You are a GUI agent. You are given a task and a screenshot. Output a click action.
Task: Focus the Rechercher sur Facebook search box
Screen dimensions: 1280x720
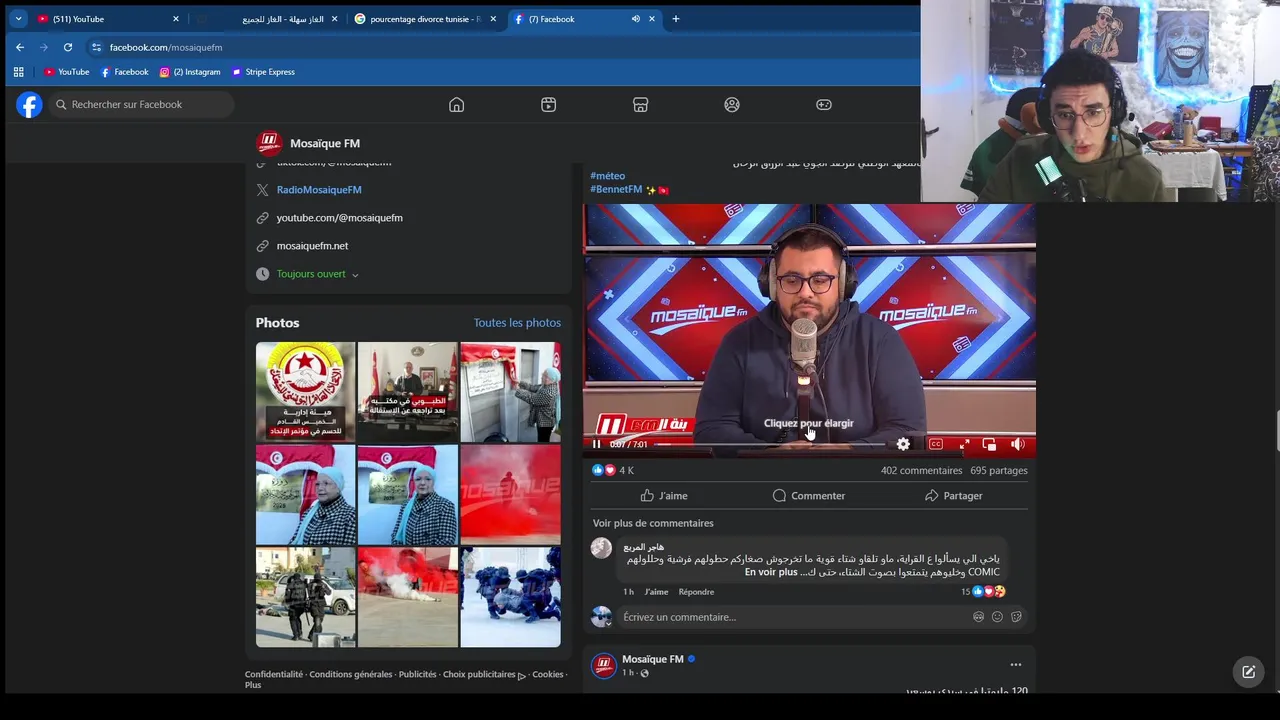[x=140, y=105]
